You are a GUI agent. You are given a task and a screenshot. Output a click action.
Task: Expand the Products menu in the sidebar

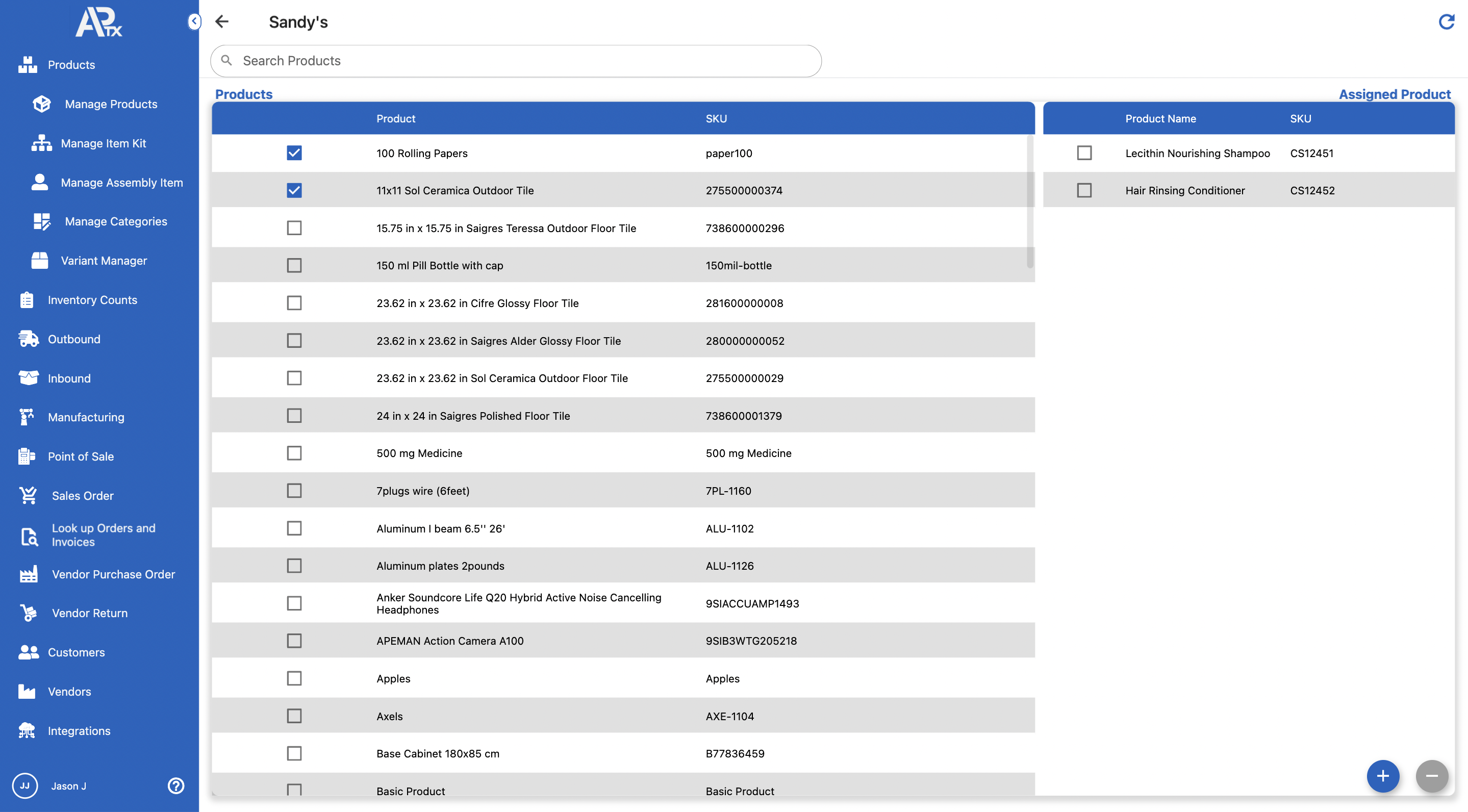[71, 65]
